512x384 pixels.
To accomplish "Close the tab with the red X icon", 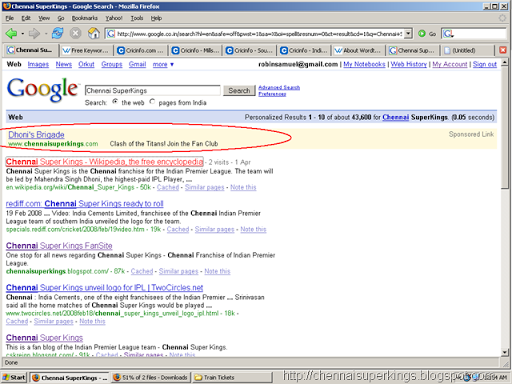I will [x=503, y=50].
